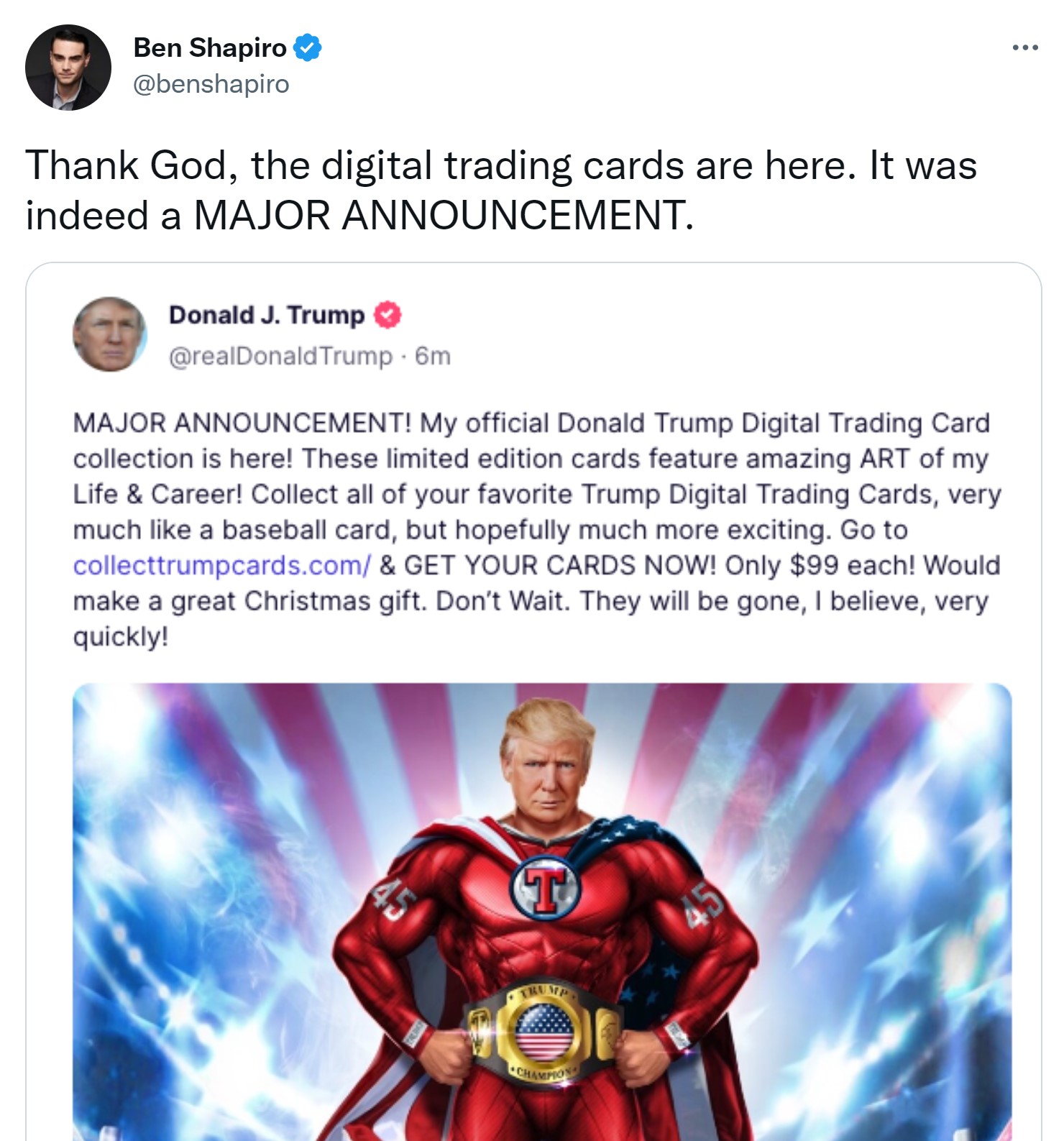Open the @realDonaldTrump handle link
Viewport: 1064px width, 1141px height.
coord(281,356)
